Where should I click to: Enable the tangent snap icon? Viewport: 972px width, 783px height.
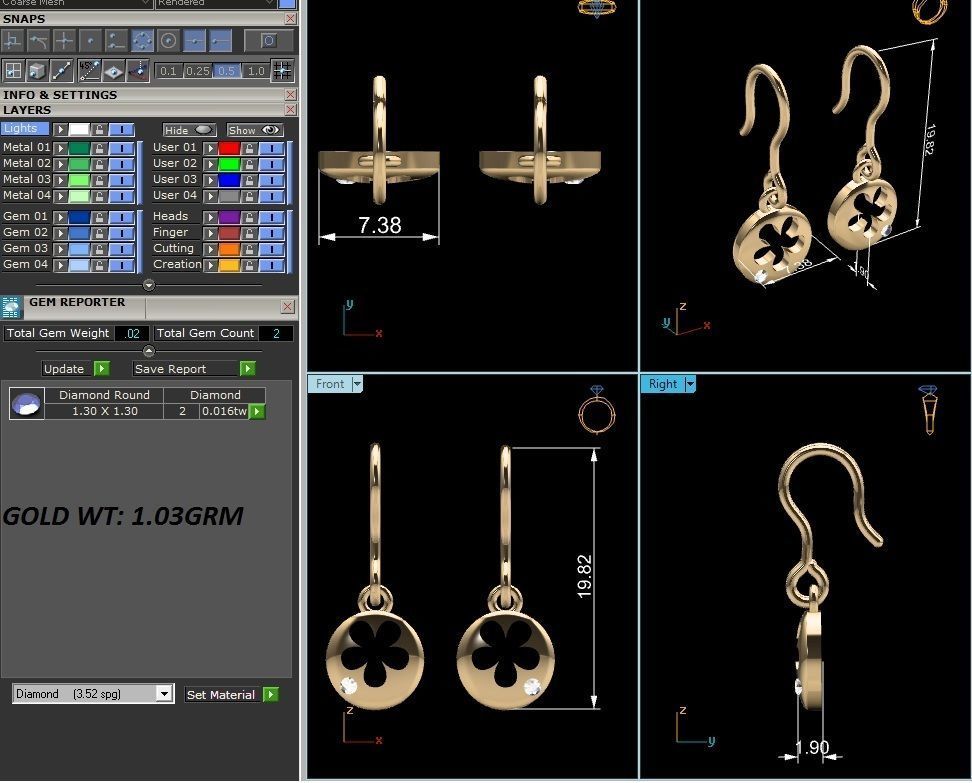[x=38, y=42]
